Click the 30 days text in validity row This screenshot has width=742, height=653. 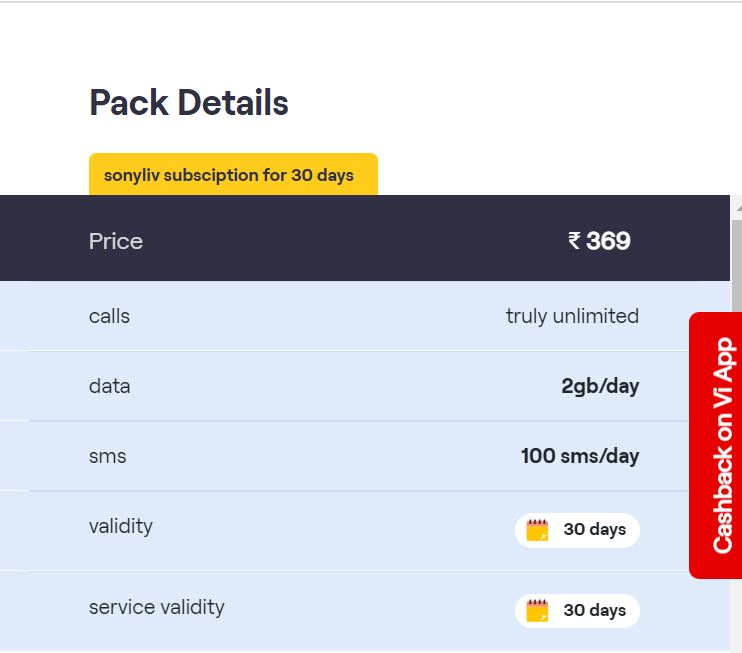594,530
